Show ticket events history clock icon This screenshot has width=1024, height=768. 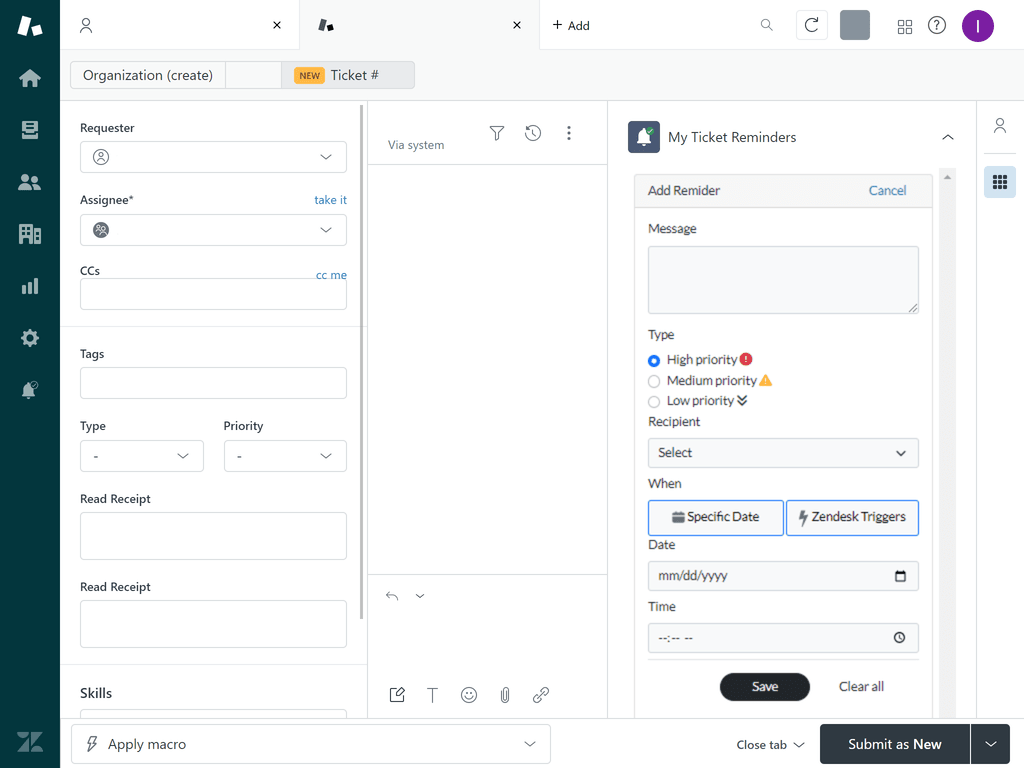(533, 133)
